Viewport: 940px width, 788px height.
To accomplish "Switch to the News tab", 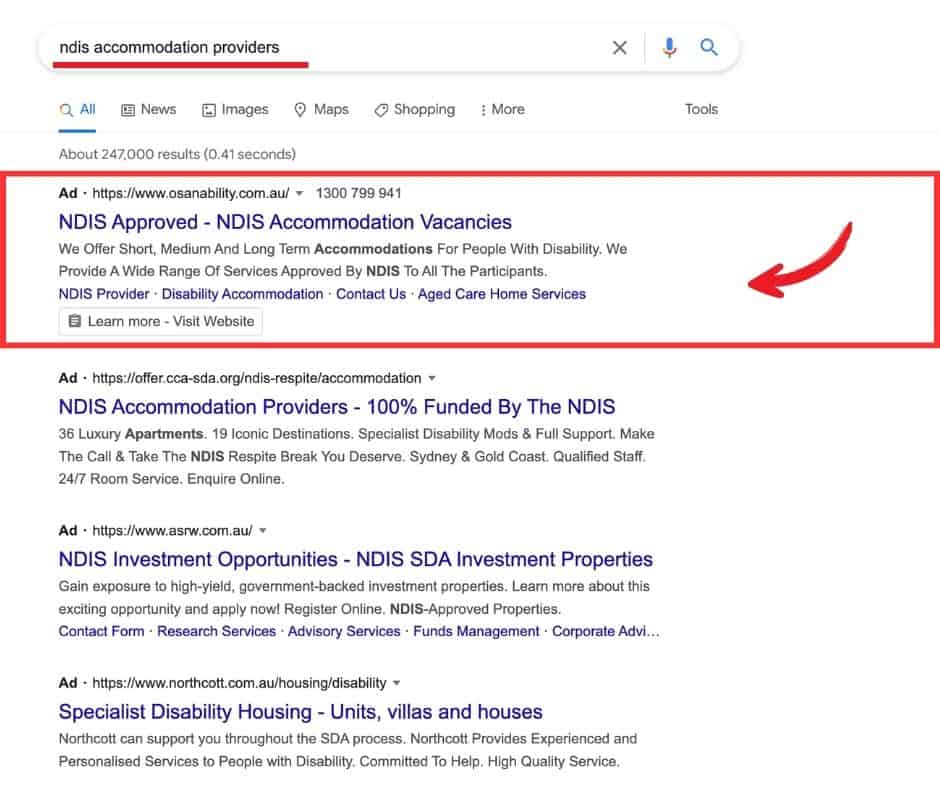I will point(148,110).
